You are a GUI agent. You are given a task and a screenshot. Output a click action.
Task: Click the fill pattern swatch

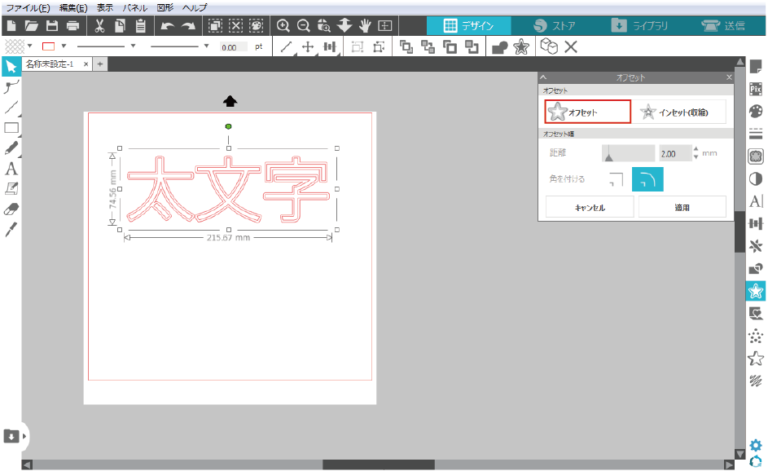pyautogui.click(x=15, y=47)
